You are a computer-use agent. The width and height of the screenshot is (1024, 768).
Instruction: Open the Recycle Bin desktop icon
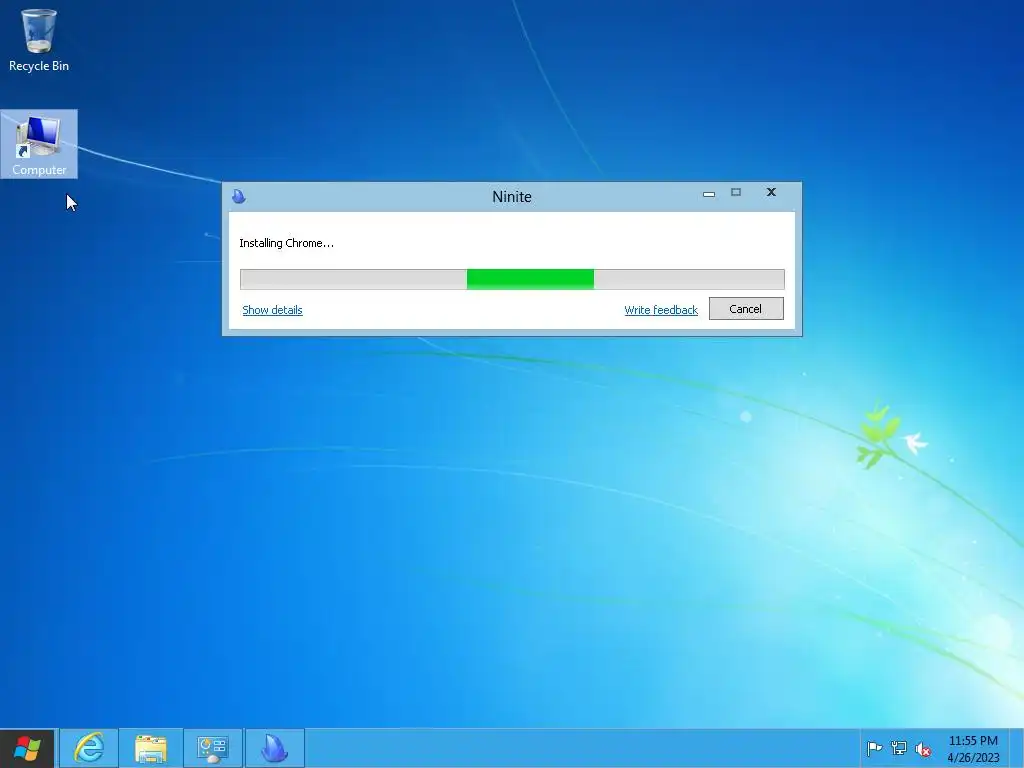pyautogui.click(x=39, y=39)
